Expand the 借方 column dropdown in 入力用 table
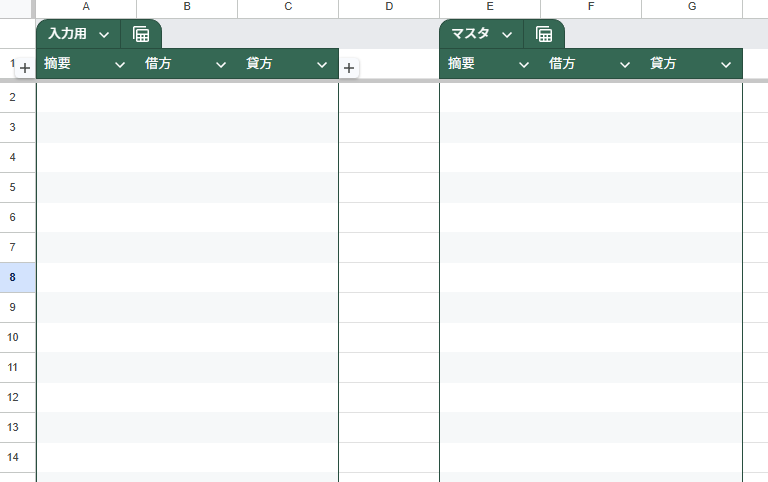The width and height of the screenshot is (768, 482). click(221, 64)
